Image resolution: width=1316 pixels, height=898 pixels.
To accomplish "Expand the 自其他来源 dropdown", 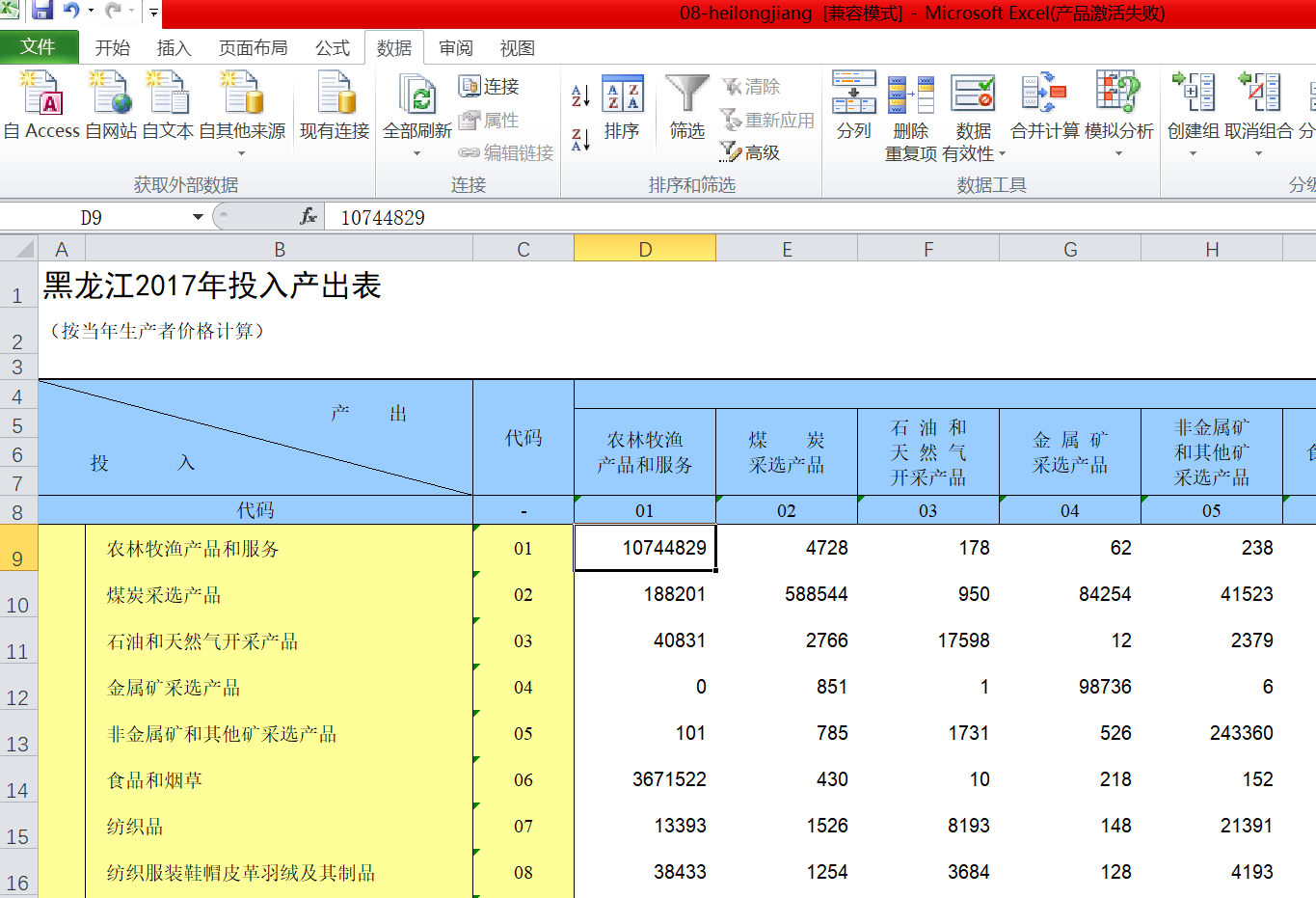I will 242,153.
